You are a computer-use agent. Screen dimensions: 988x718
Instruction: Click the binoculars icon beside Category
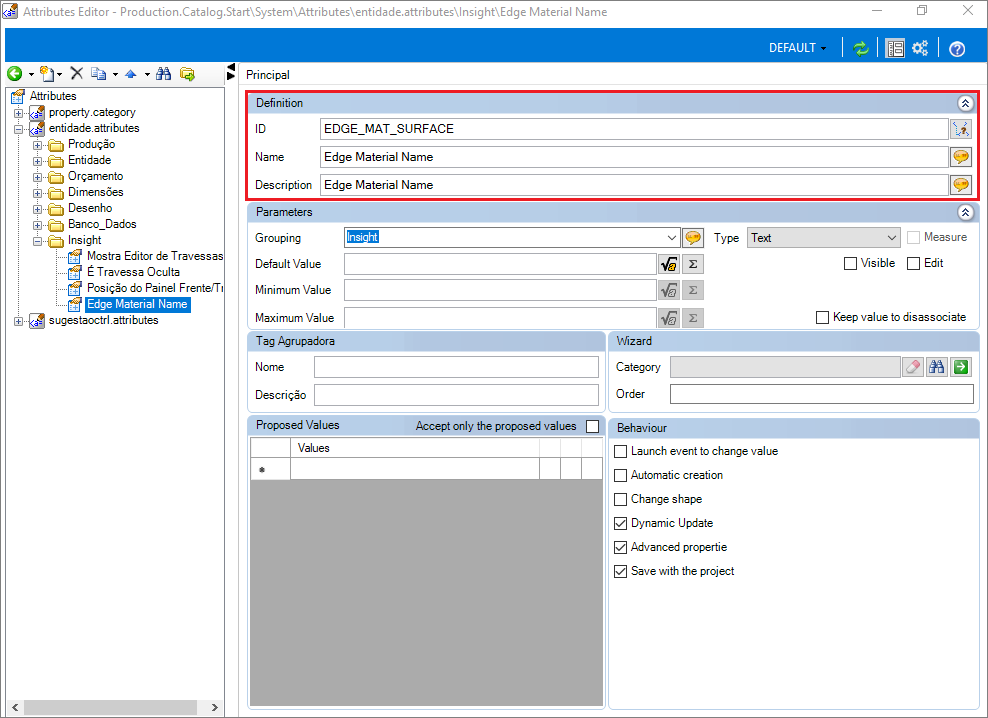tap(937, 367)
